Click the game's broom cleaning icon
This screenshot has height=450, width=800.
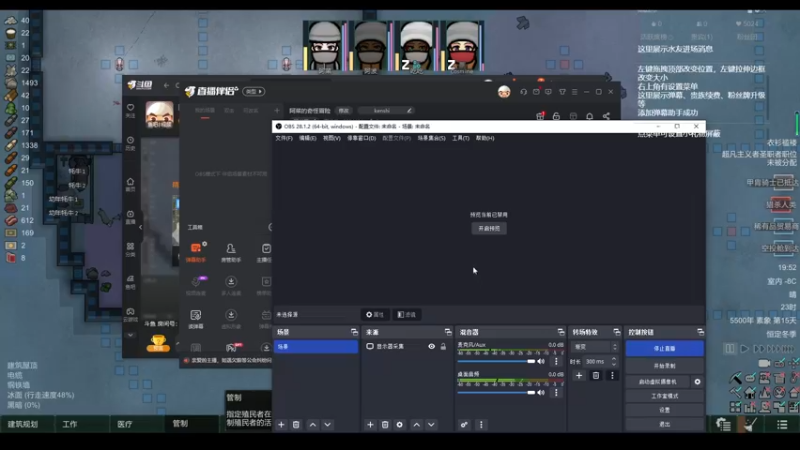tap(750, 424)
